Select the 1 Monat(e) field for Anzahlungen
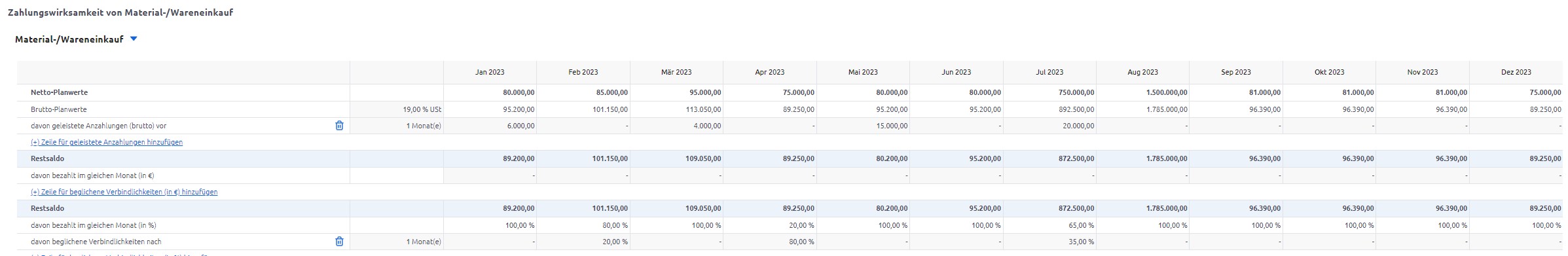Image resolution: width=1568 pixels, height=256 pixels. pos(397,126)
